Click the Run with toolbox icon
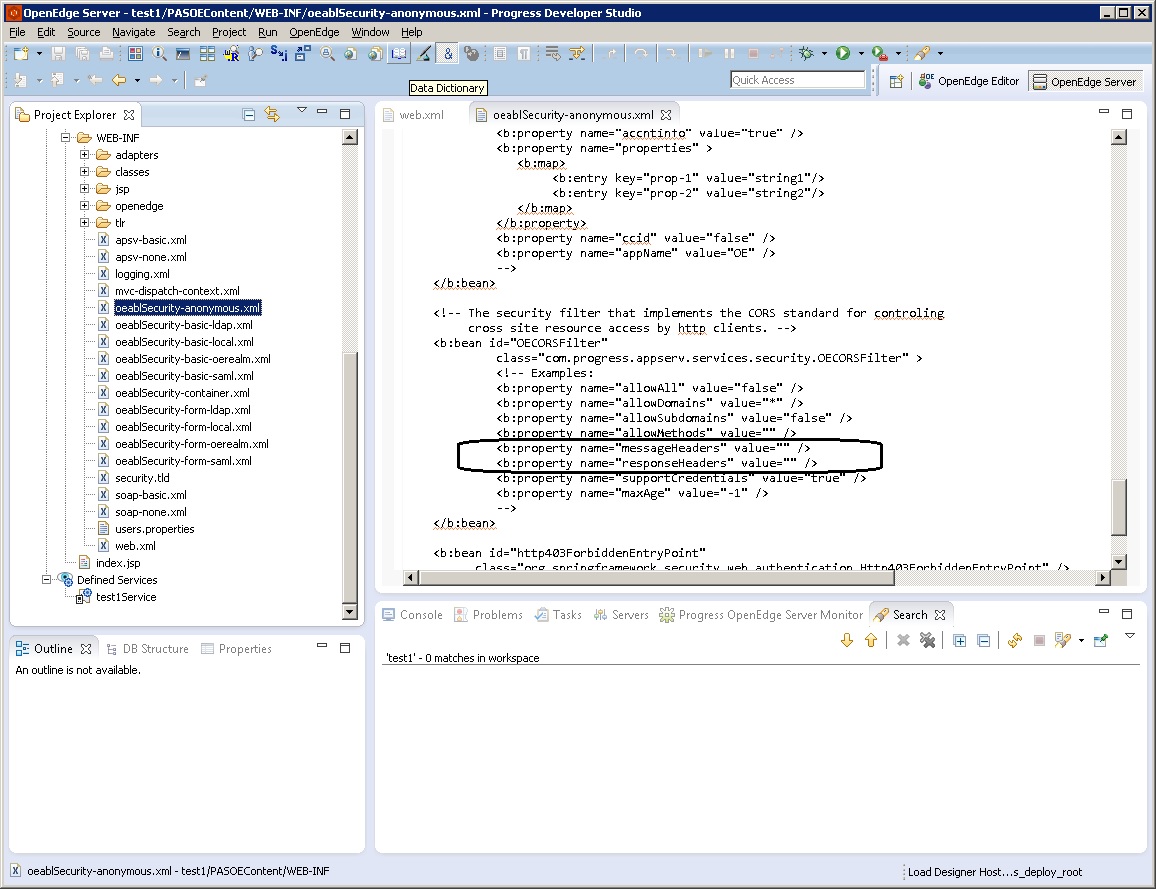Screen dimensions: 1156x889 [x=880, y=53]
